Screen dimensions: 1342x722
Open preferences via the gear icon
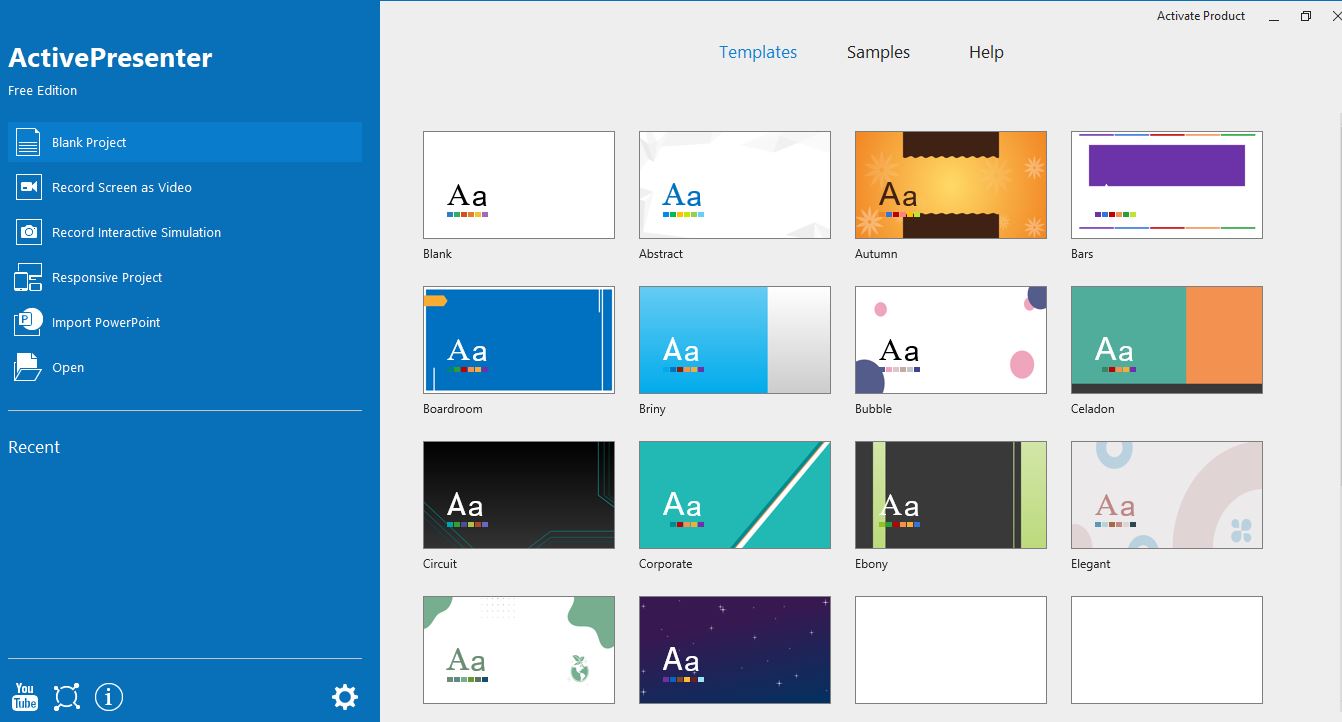coord(345,696)
